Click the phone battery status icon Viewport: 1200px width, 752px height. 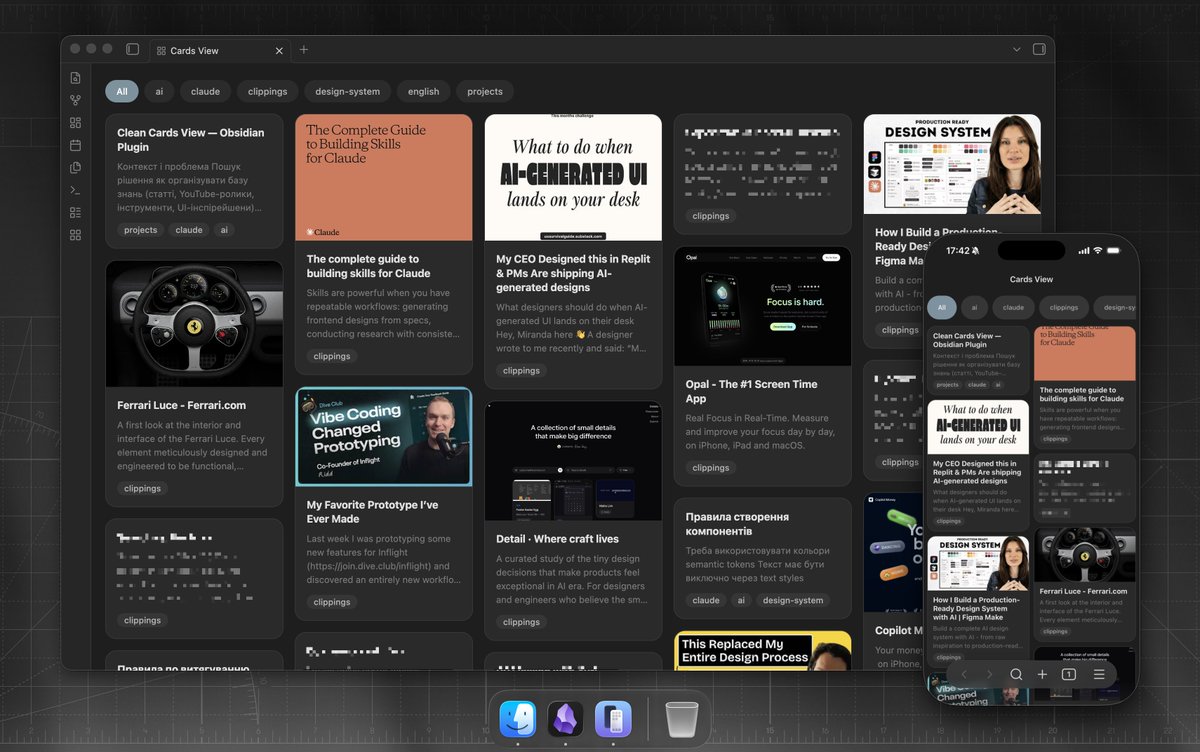1116,250
